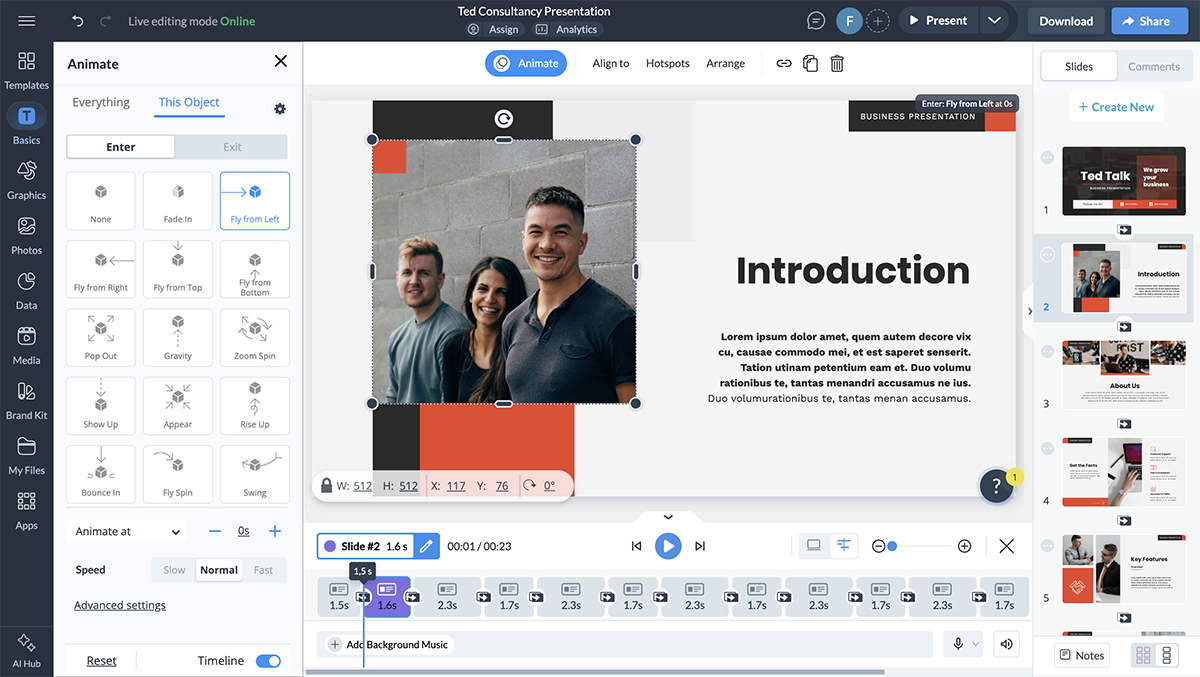Switch to list slide view
Image resolution: width=1200 pixels, height=677 pixels.
coord(1166,656)
